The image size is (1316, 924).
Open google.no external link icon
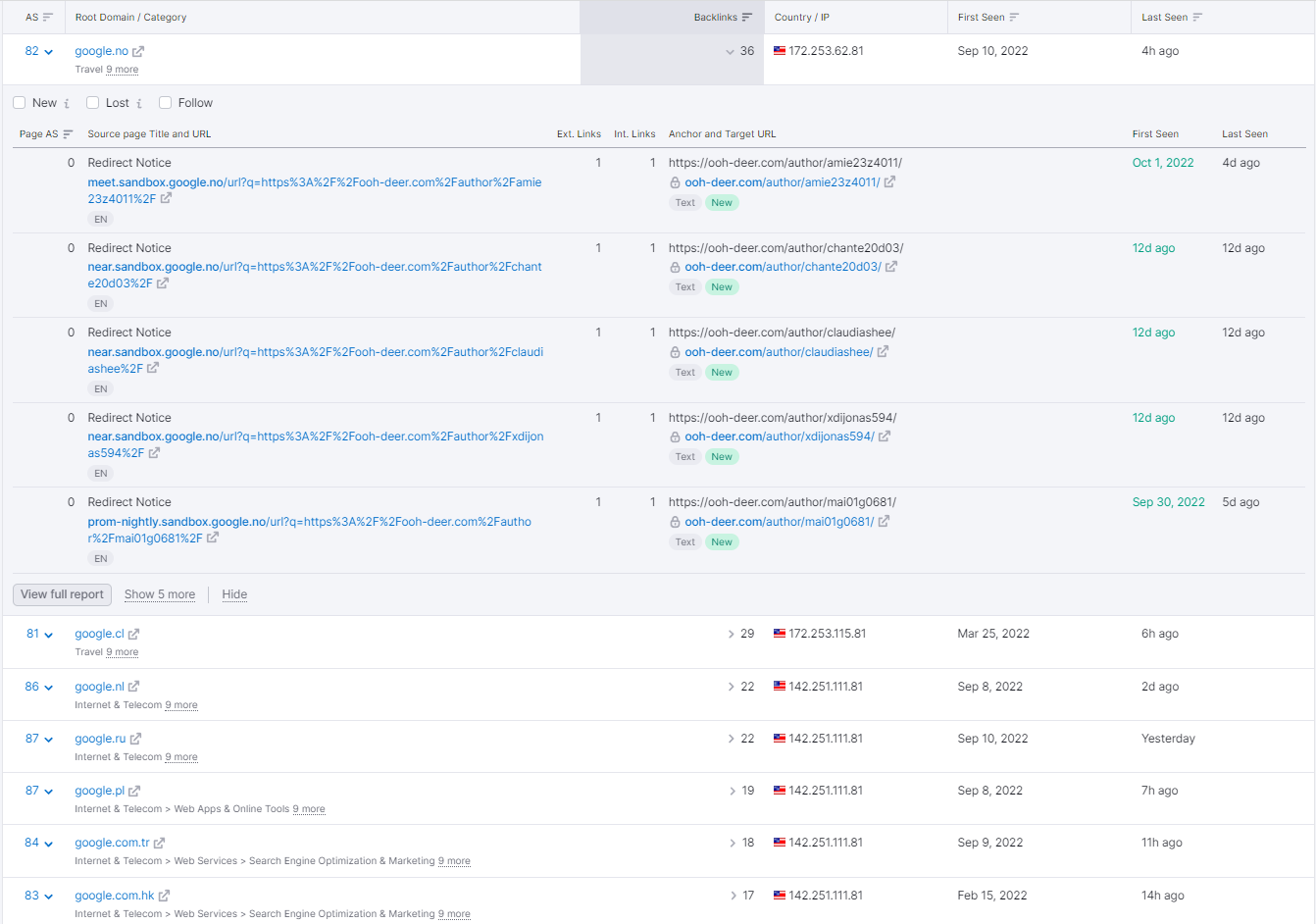pyautogui.click(x=138, y=52)
